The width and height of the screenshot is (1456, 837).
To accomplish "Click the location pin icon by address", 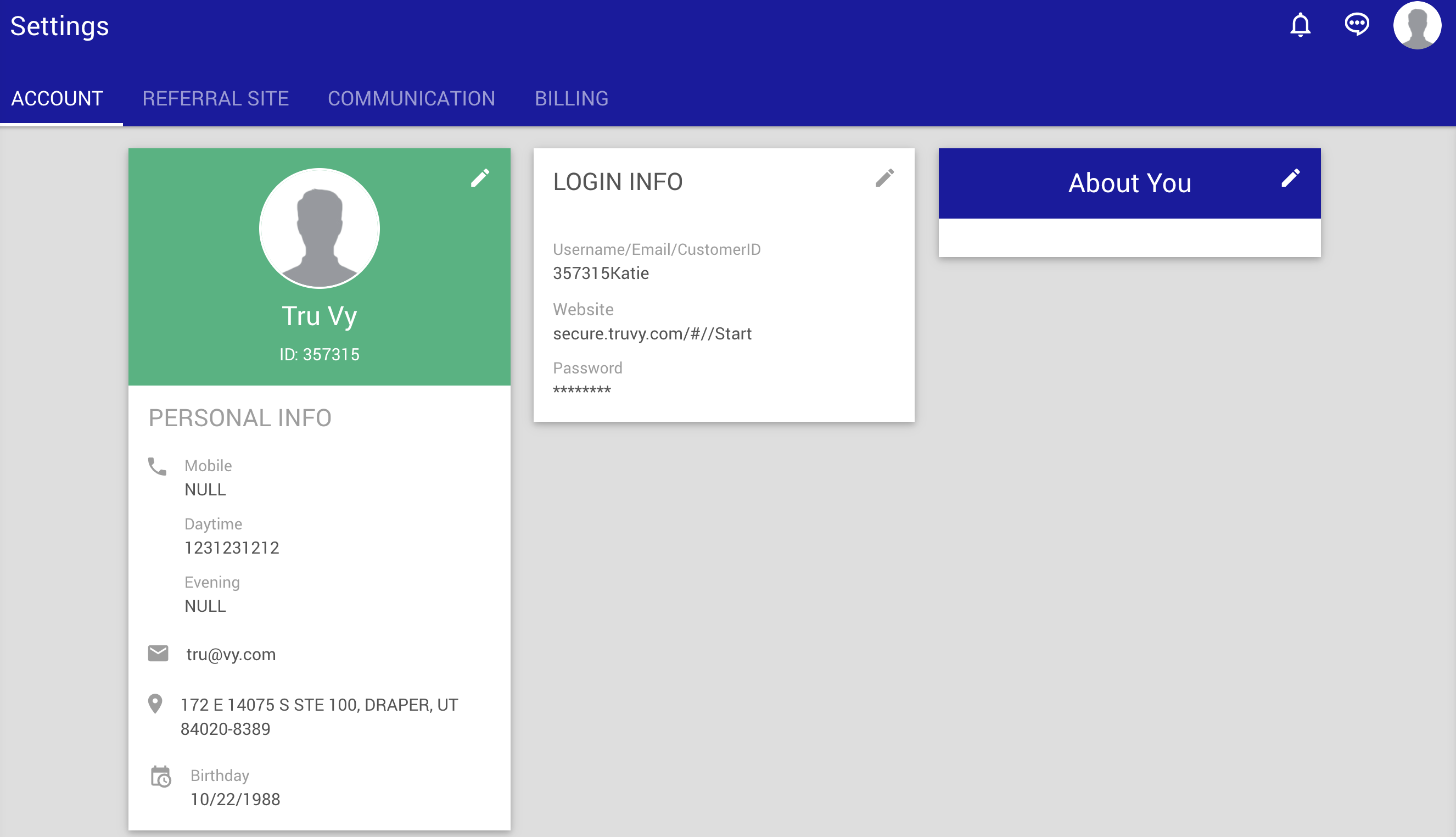I will pos(155,704).
